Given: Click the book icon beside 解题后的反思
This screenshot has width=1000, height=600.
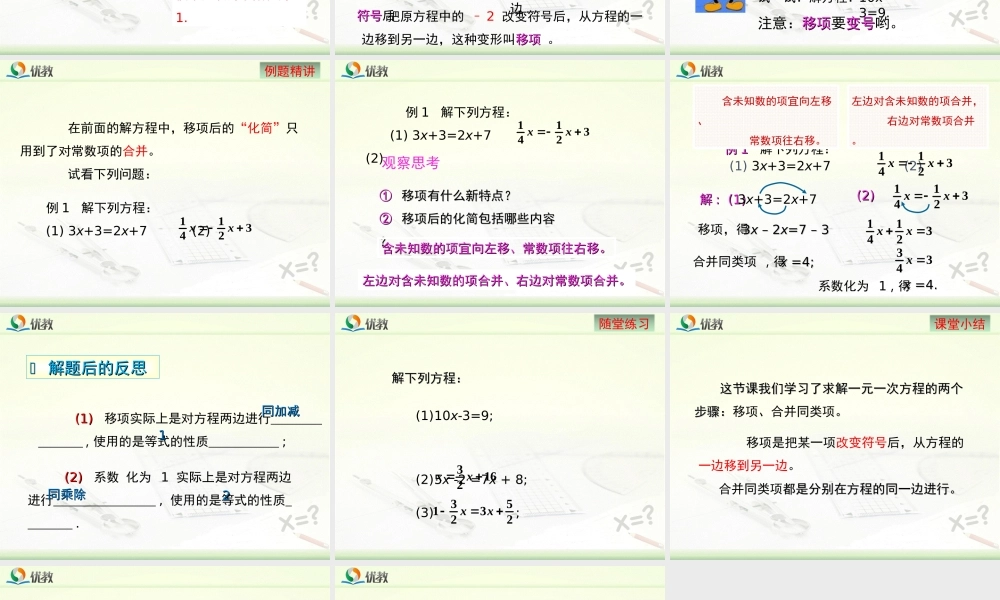Looking at the screenshot, I should coord(31,367).
